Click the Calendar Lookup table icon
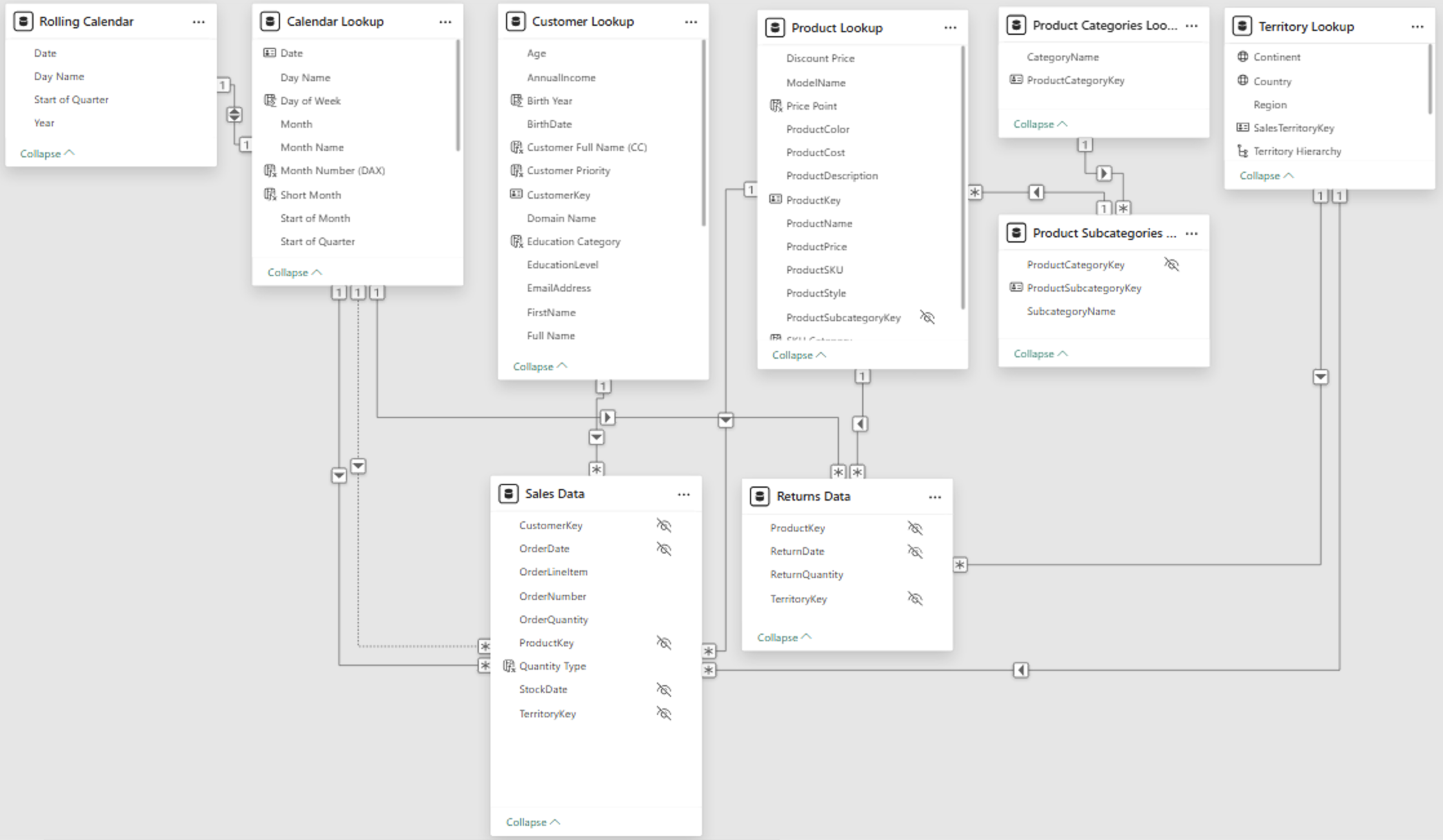This screenshot has height=840, width=1443. pyautogui.click(x=270, y=21)
